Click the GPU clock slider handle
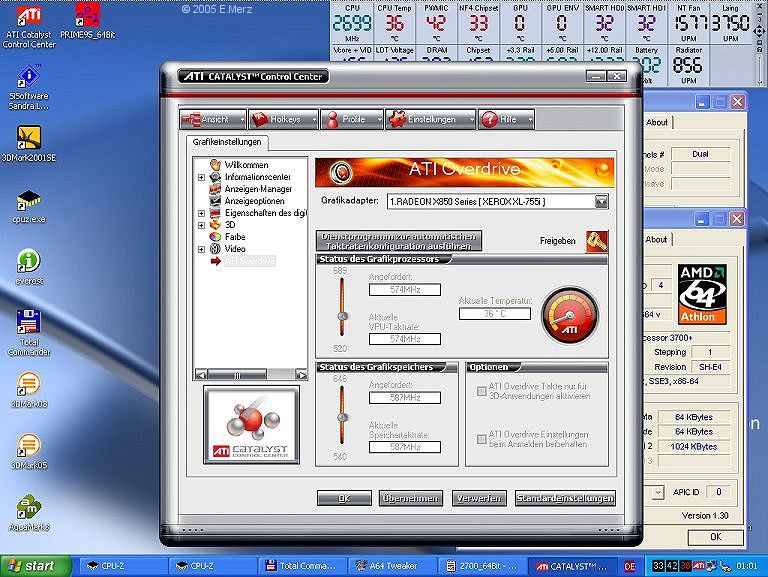 point(342,316)
